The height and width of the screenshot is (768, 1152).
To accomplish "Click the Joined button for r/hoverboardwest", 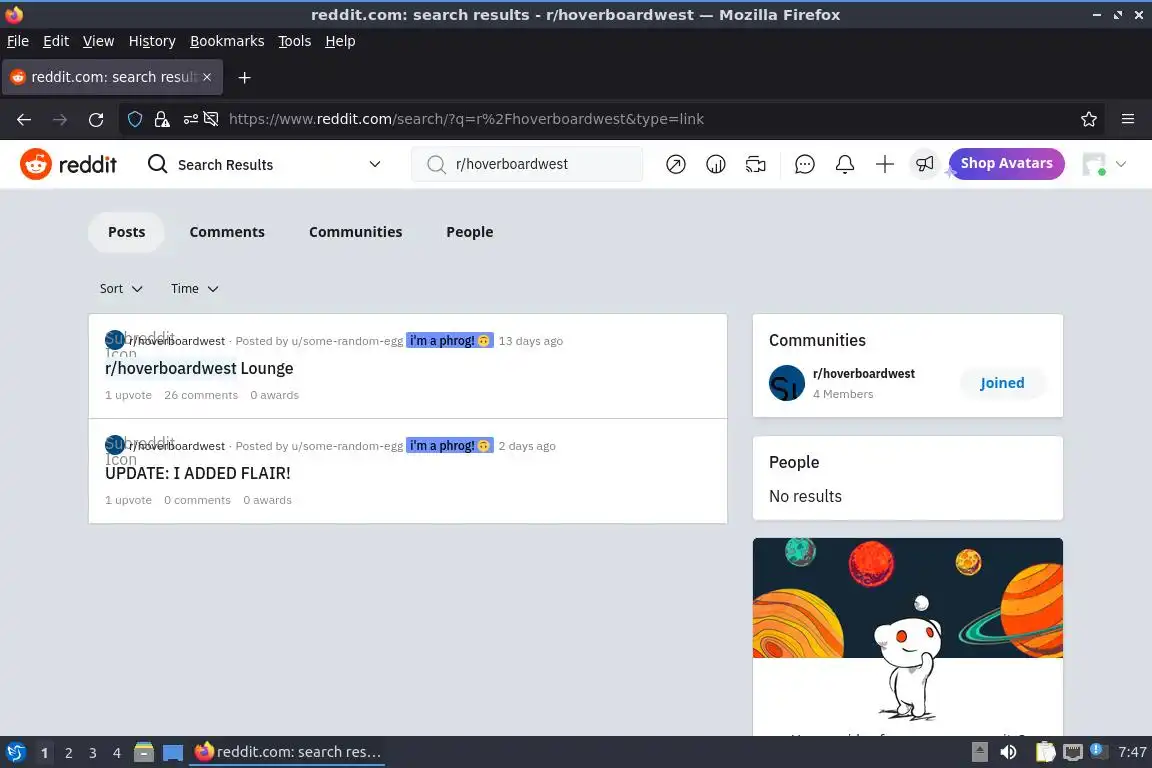I will 1002,383.
